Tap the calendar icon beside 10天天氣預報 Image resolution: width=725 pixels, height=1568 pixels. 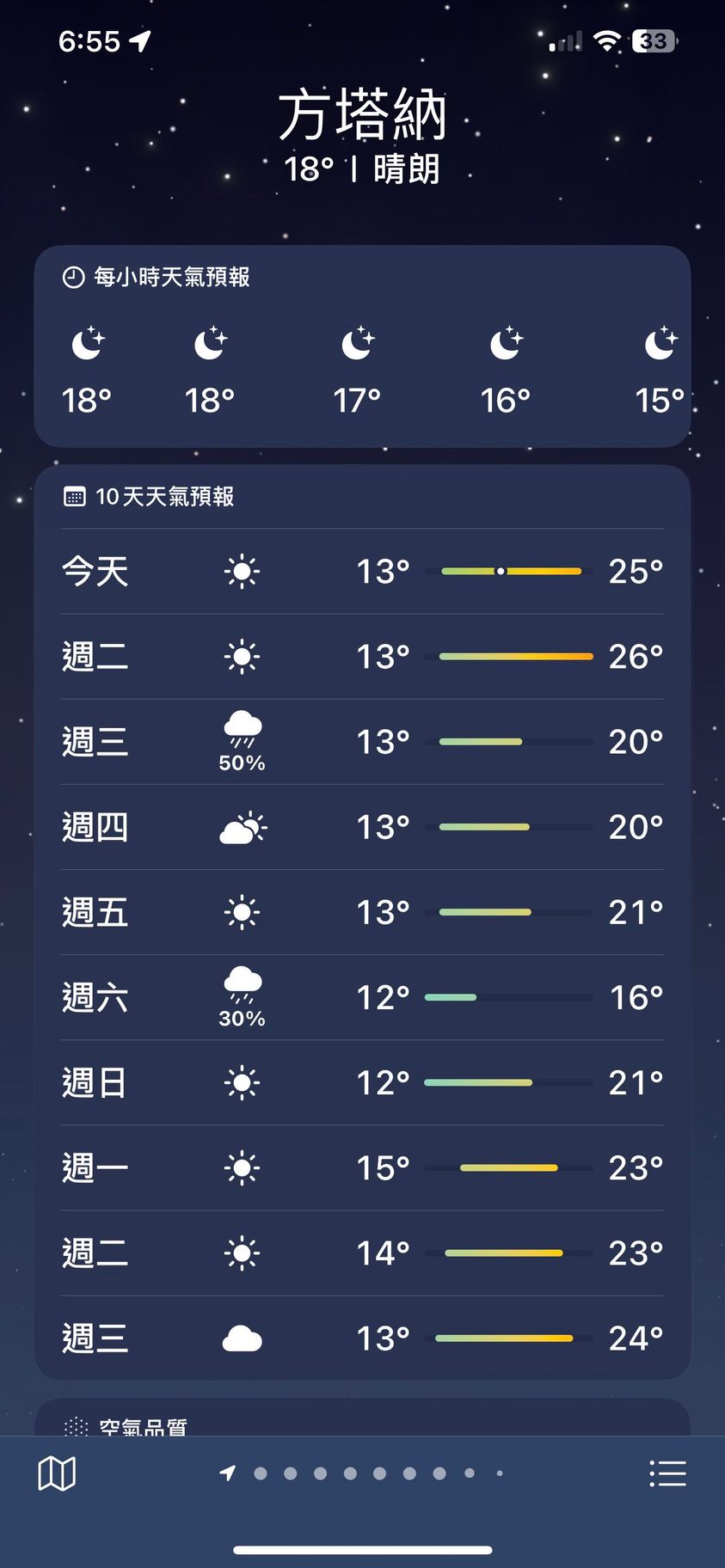tap(75, 497)
